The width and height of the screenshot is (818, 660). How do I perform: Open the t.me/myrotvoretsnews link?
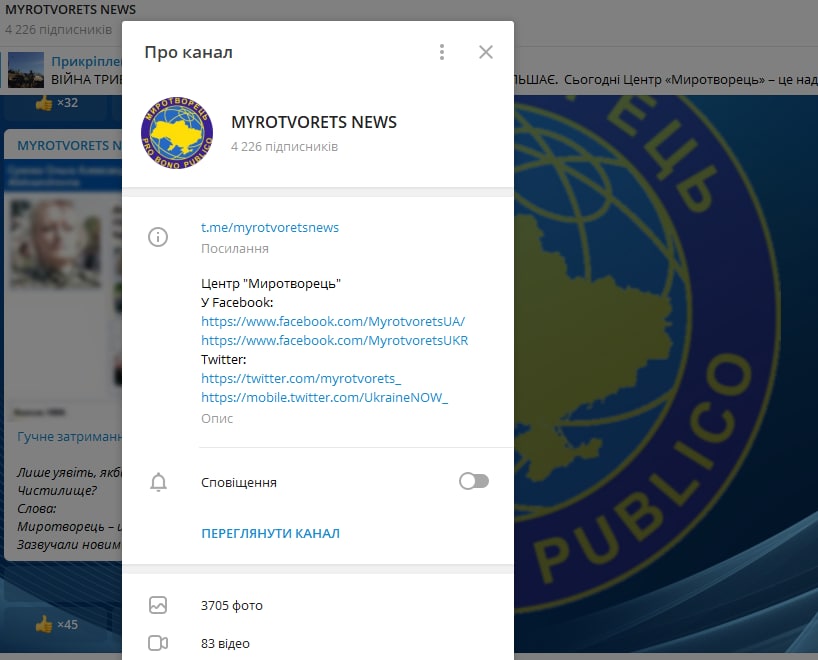270,227
